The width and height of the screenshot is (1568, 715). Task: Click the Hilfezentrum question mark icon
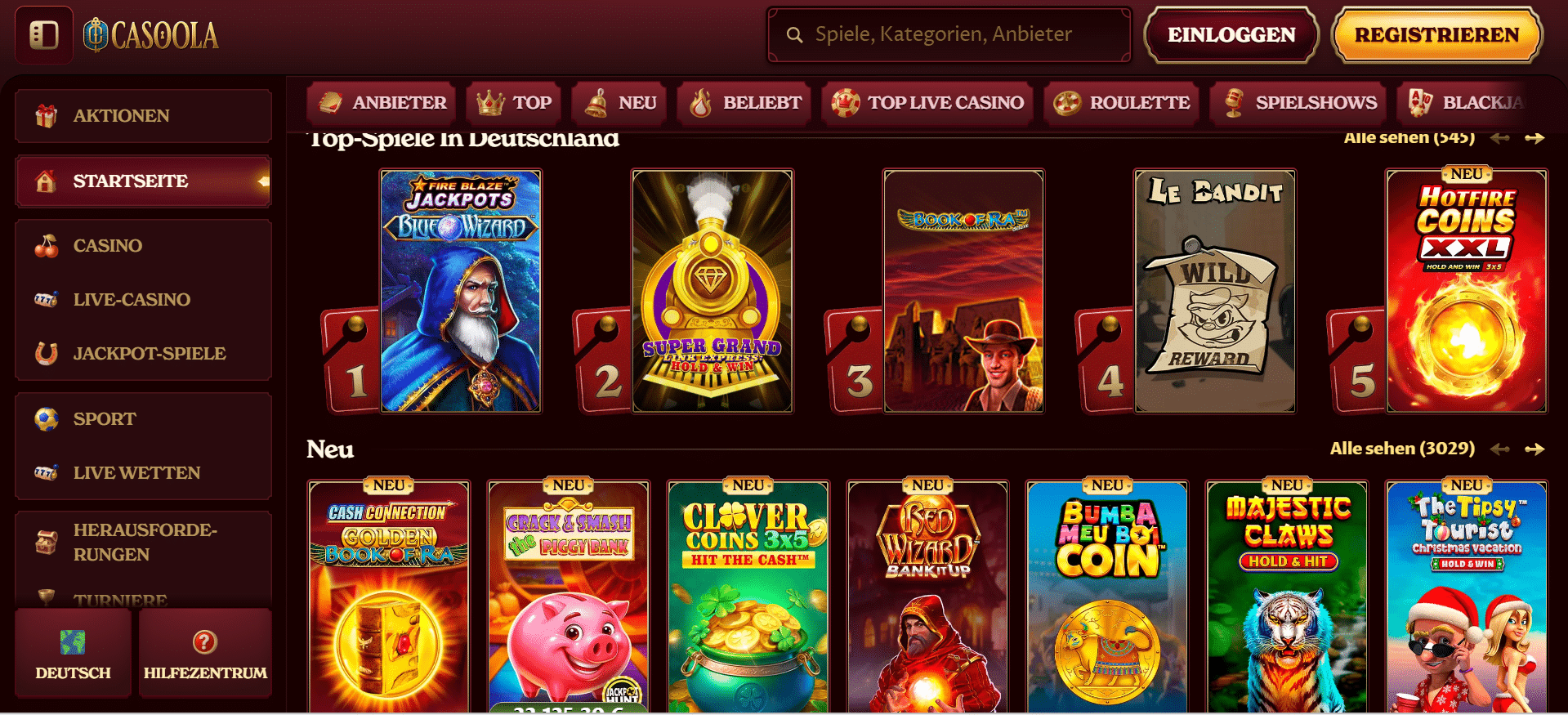205,642
